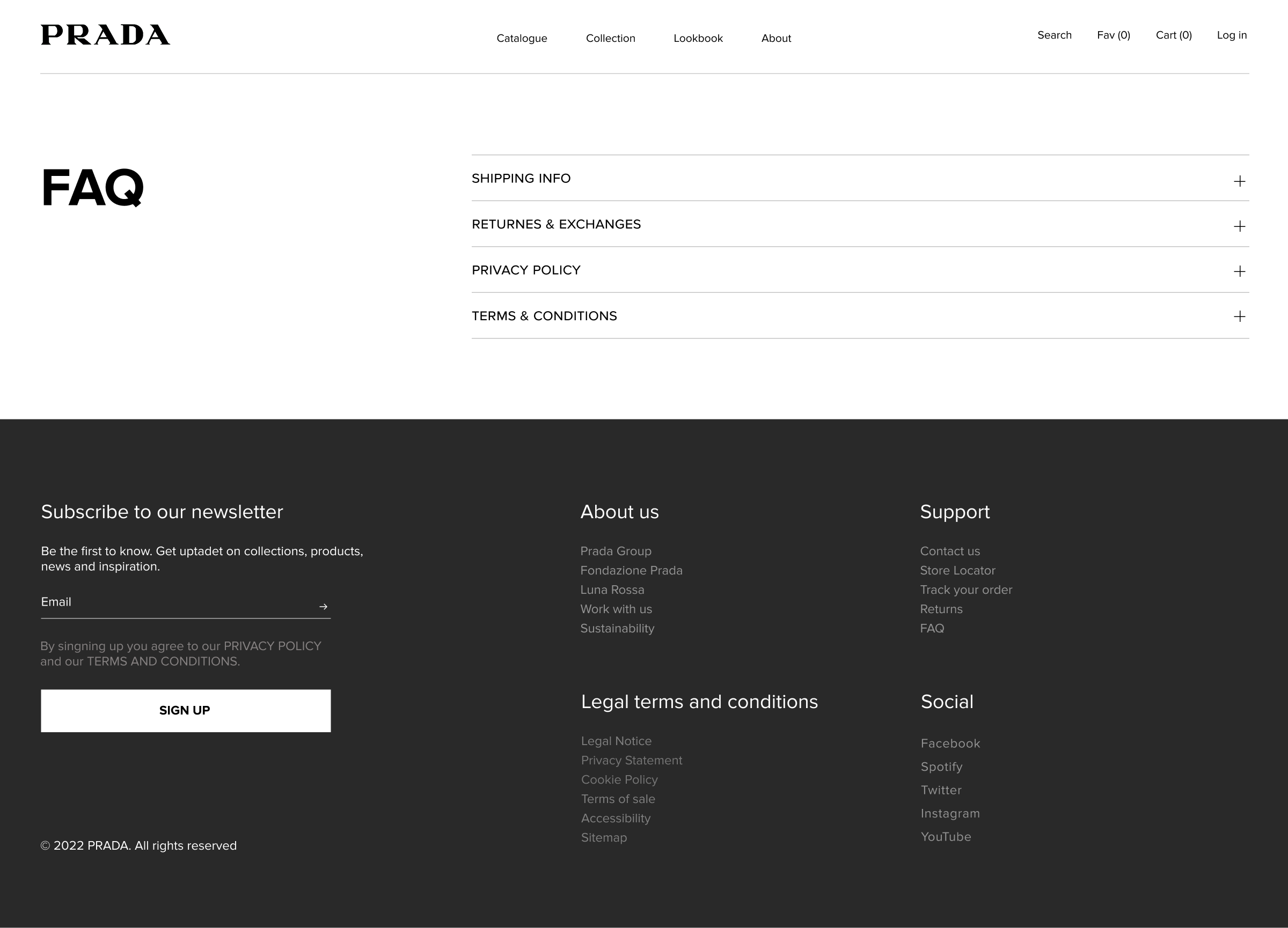Image resolution: width=1288 pixels, height=928 pixels.
Task: Expand Privacy Policy with its plus icon
Action: point(1240,271)
